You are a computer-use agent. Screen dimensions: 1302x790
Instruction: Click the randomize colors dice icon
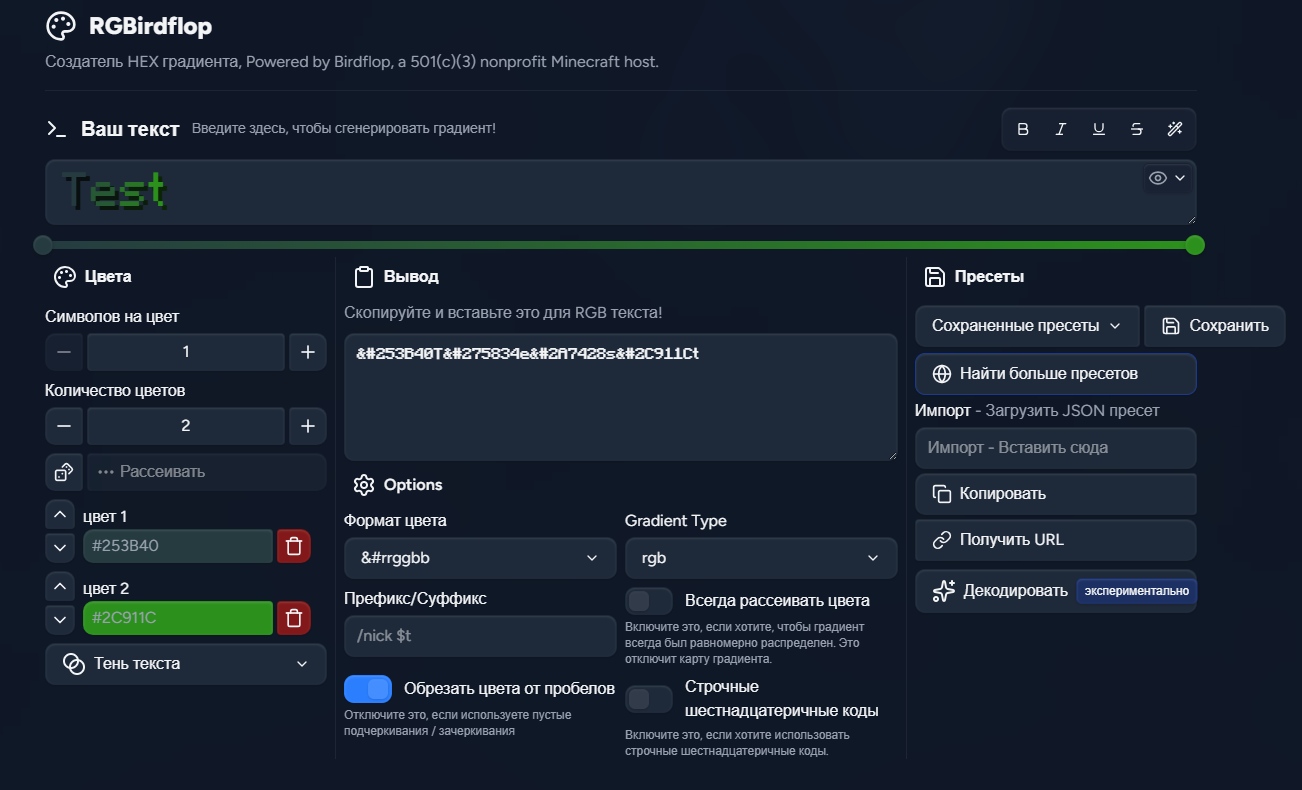[63, 472]
